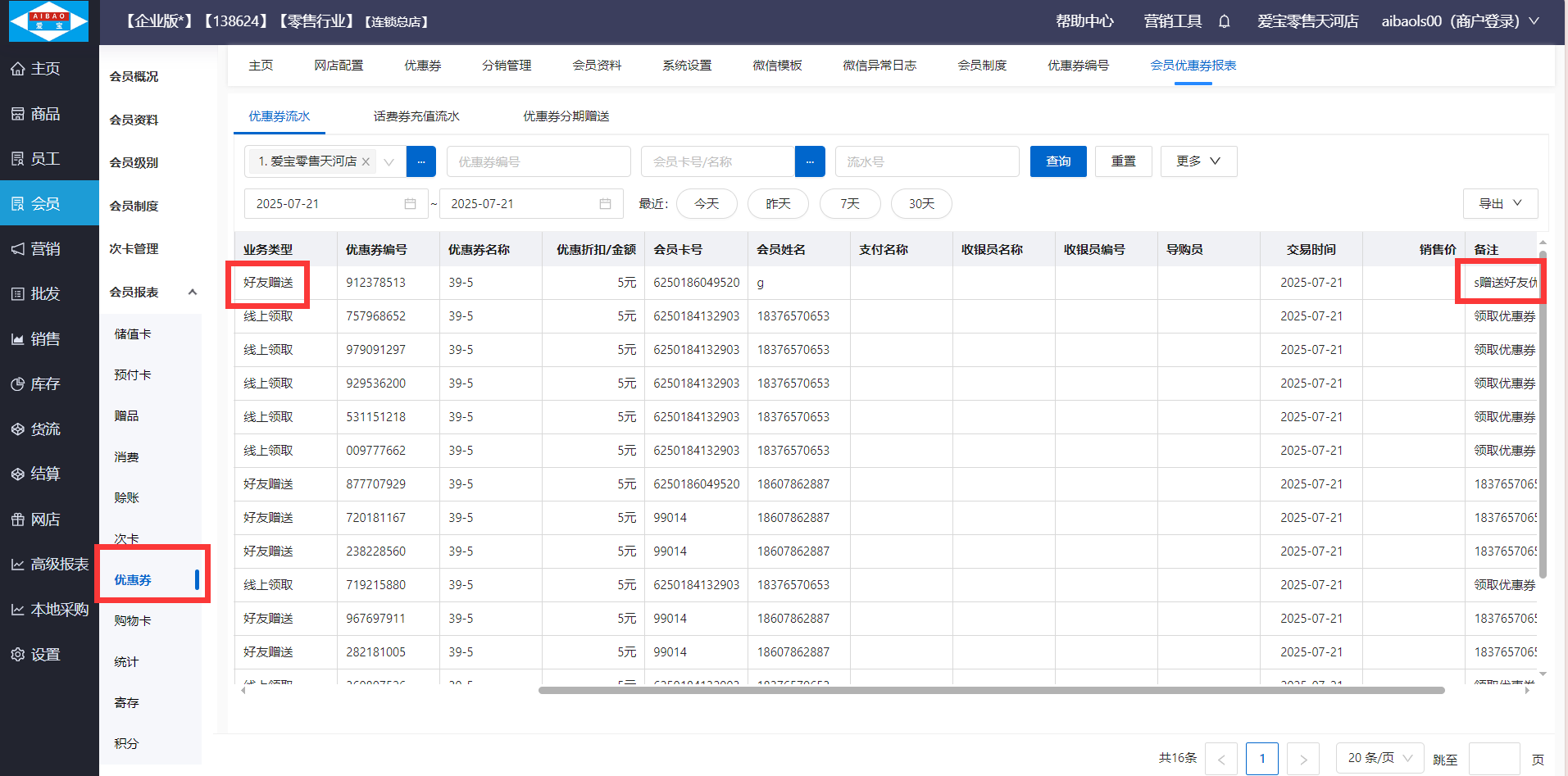Remove the 爱宝零售天河店 store tag
The height and width of the screenshot is (776, 1568).
click(366, 162)
